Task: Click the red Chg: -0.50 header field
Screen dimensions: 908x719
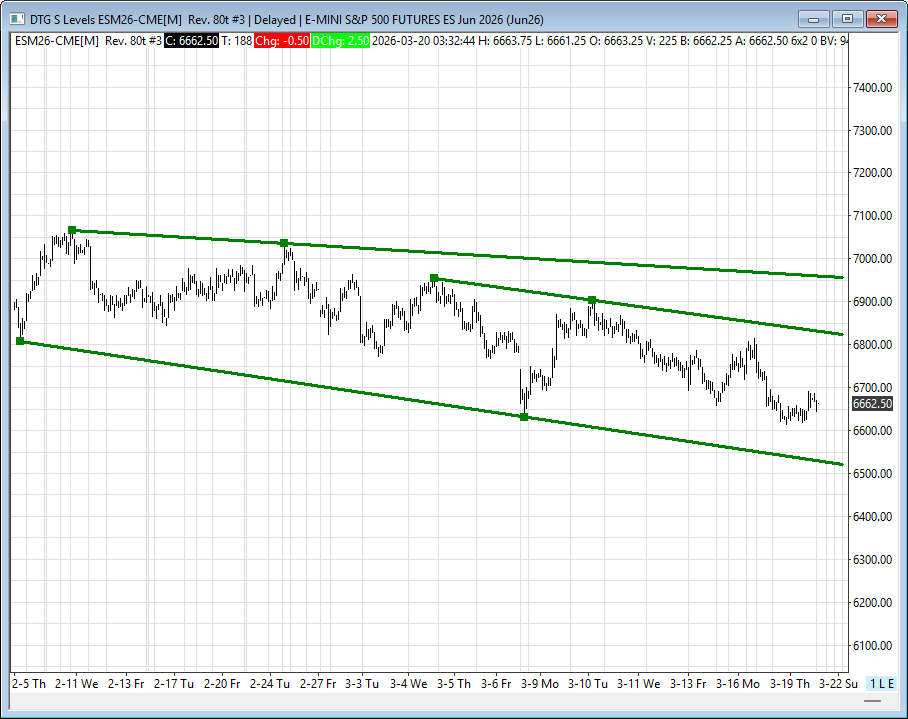Action: coord(281,40)
